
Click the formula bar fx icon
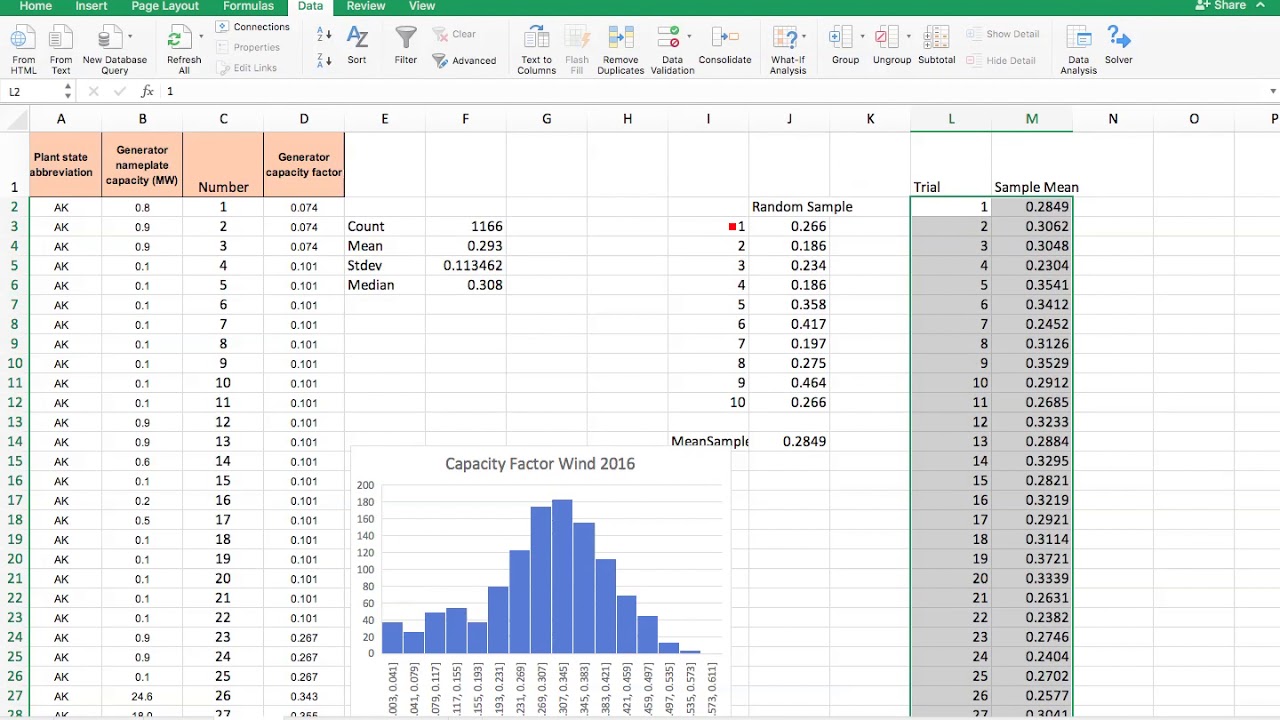click(147, 91)
